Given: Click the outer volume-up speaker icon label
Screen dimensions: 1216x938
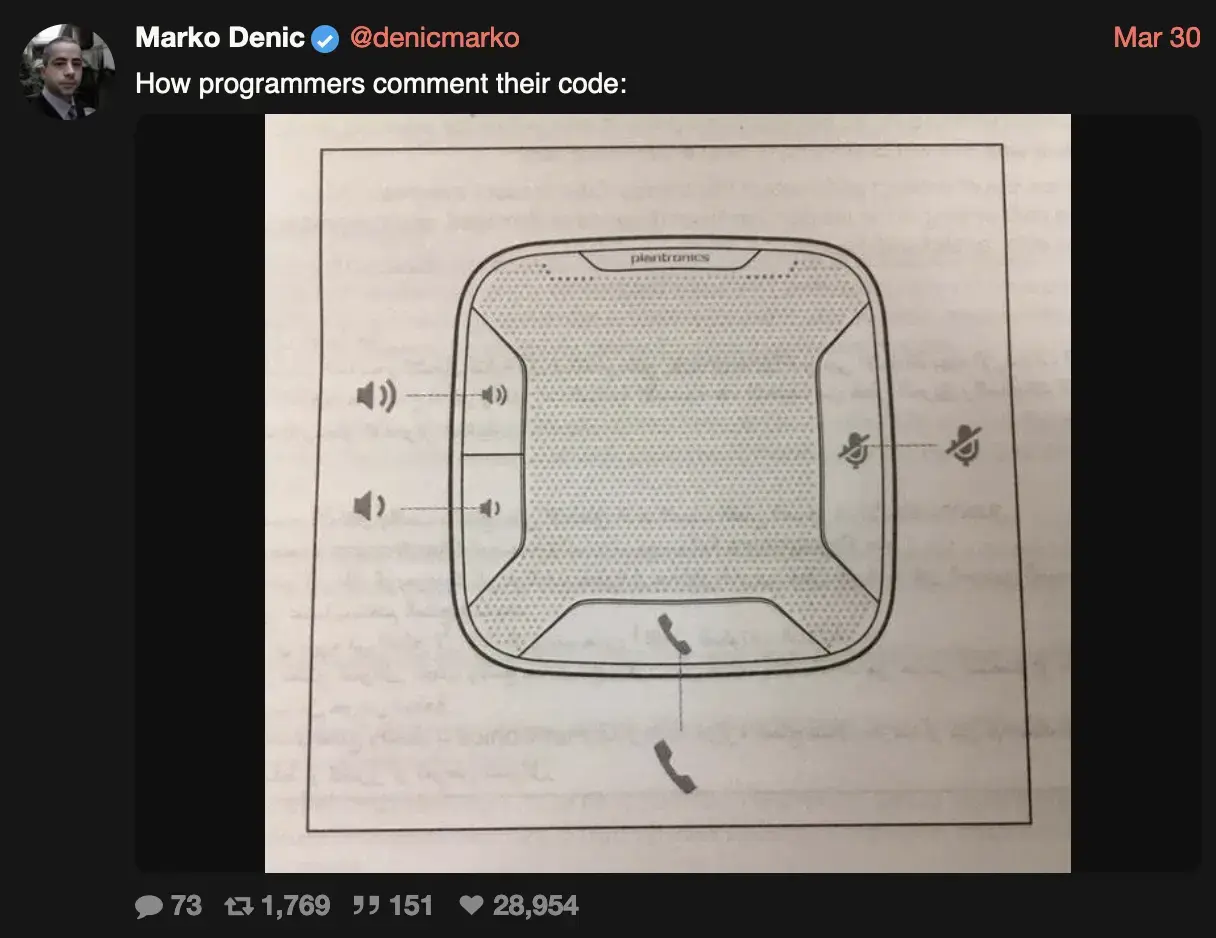Looking at the screenshot, I should coord(376,396).
